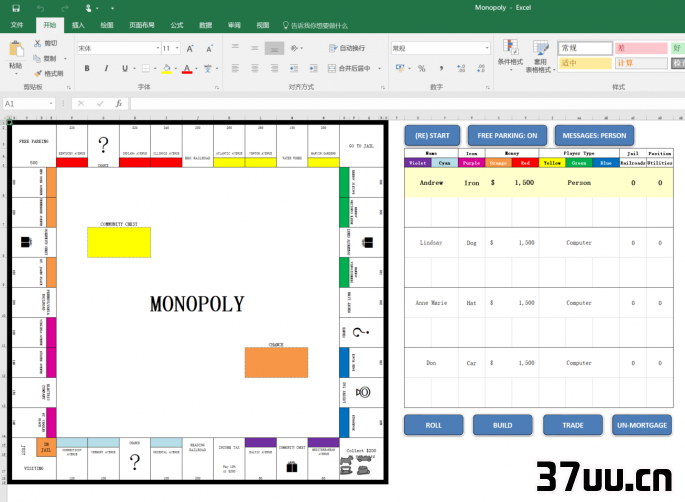This screenshot has width=685, height=502.
Task: Apply italic formatting
Action: [106, 68]
